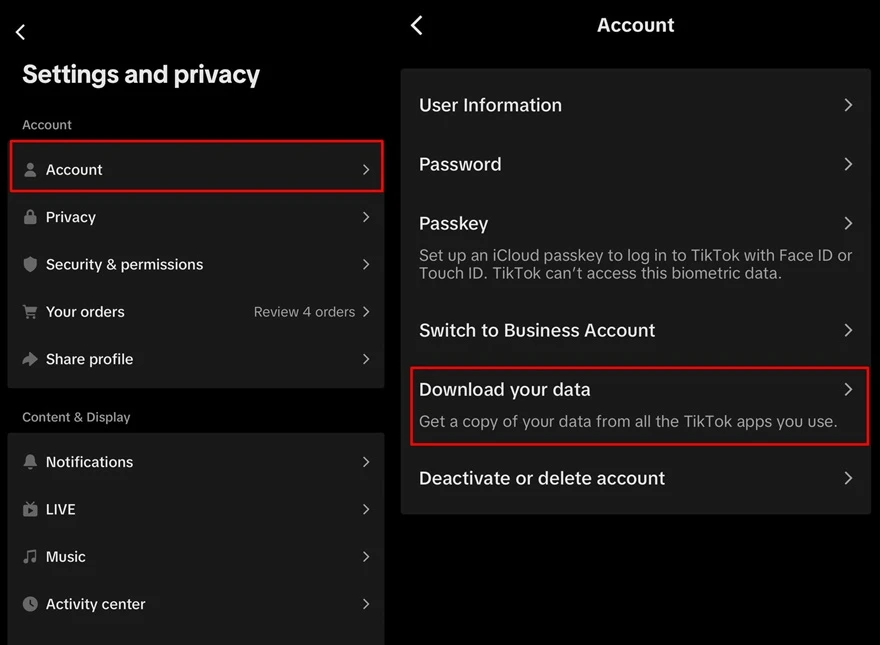Click the music note icon
880x645 pixels.
click(x=30, y=557)
